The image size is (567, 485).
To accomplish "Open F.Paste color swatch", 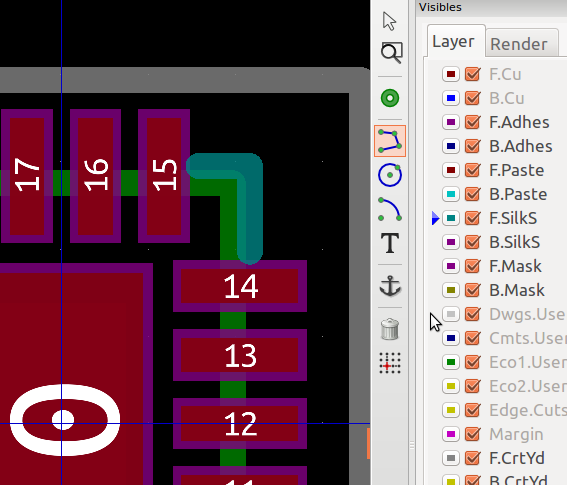I will (451, 170).
